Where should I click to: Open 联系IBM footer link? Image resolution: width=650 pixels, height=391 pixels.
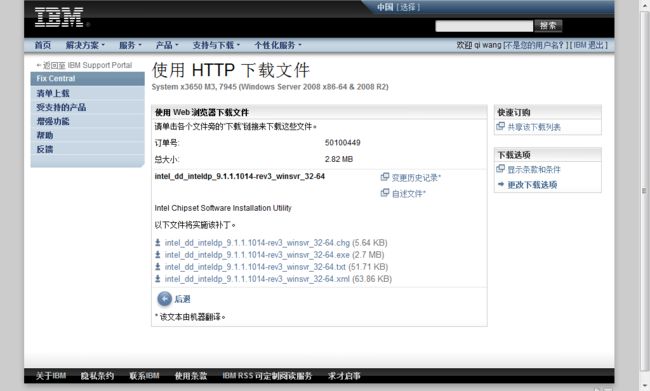[144, 376]
